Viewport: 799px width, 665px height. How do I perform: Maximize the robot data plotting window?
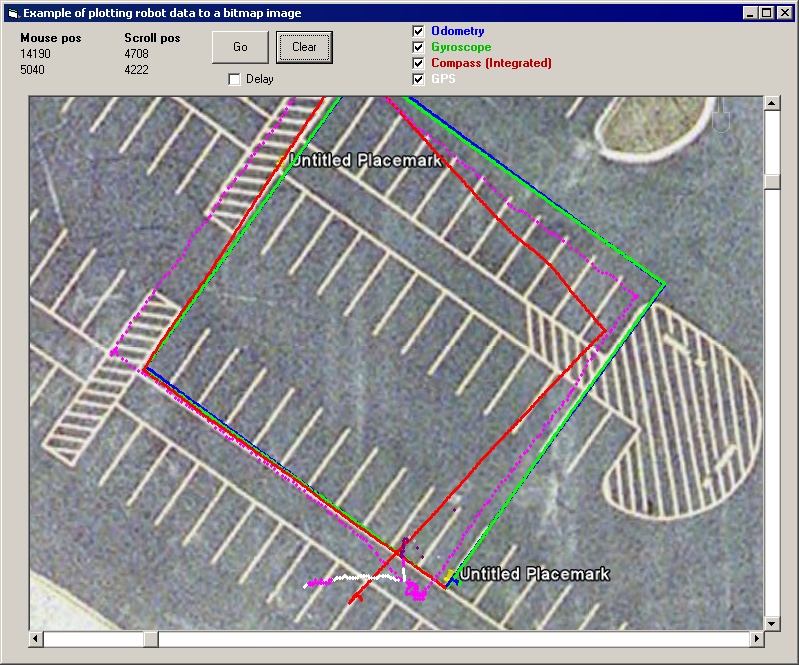point(767,13)
